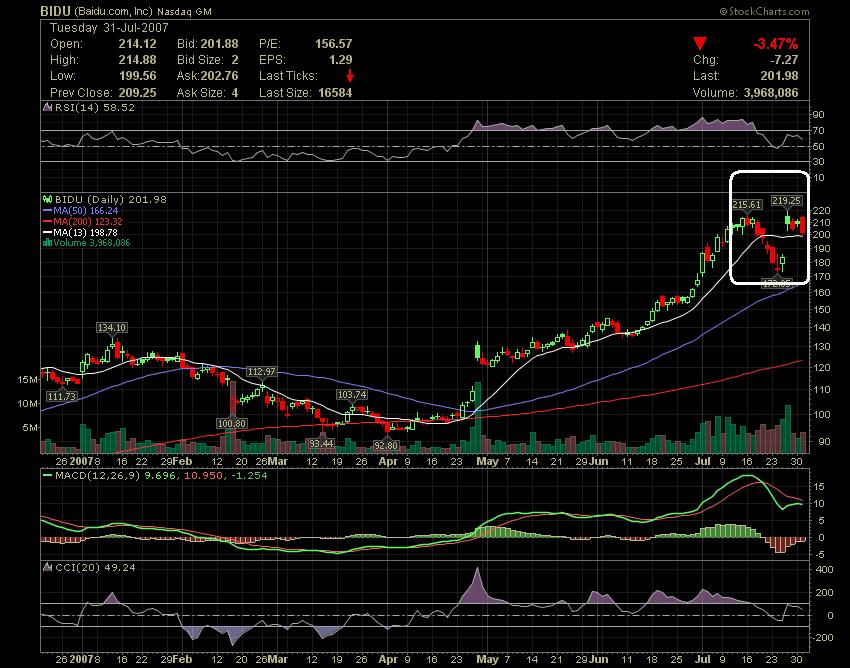Click the Ask value 202.76
The height and width of the screenshot is (668, 850).
pos(220,76)
